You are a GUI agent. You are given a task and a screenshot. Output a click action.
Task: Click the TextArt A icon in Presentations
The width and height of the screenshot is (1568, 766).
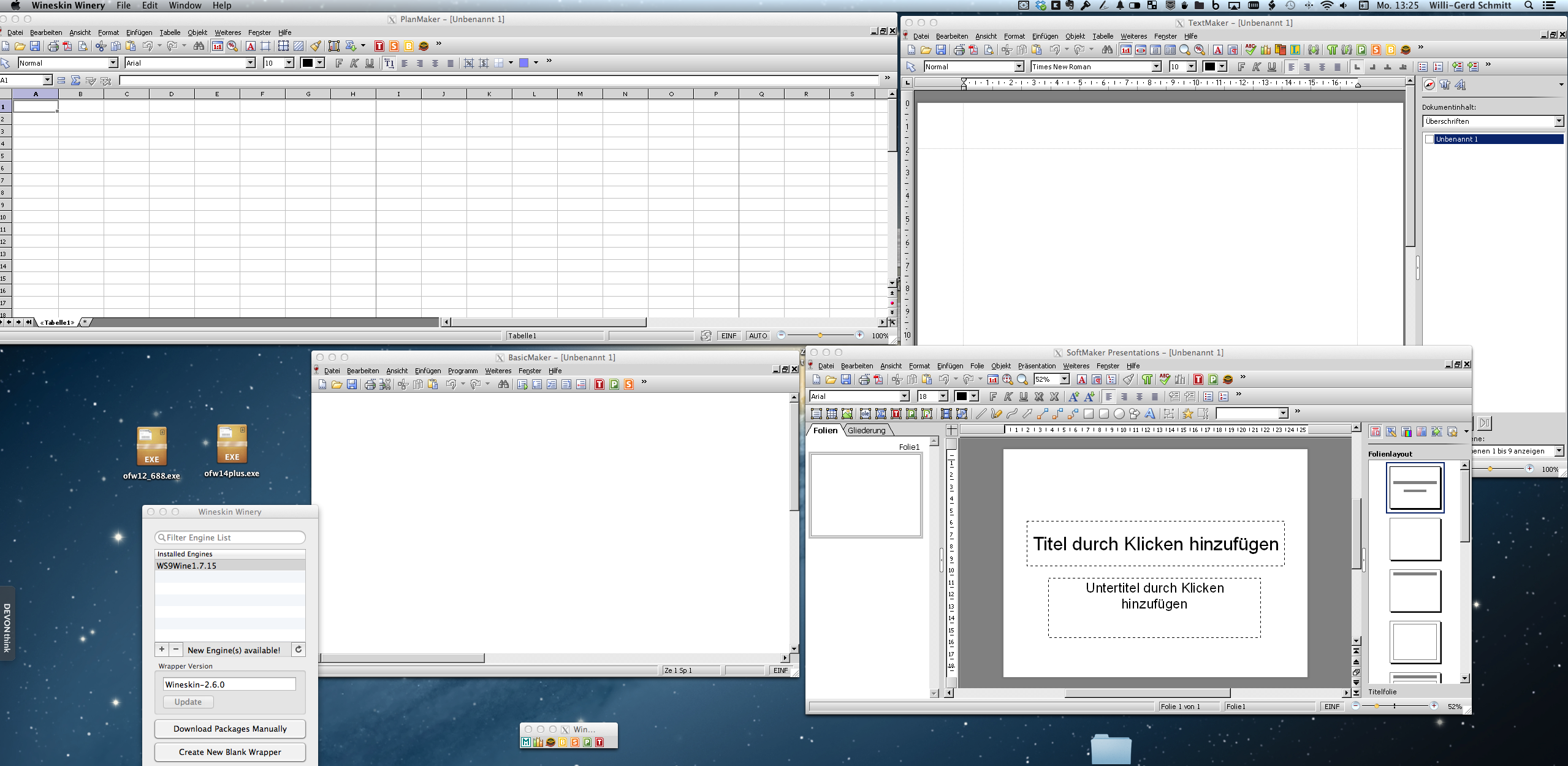[x=1150, y=414]
